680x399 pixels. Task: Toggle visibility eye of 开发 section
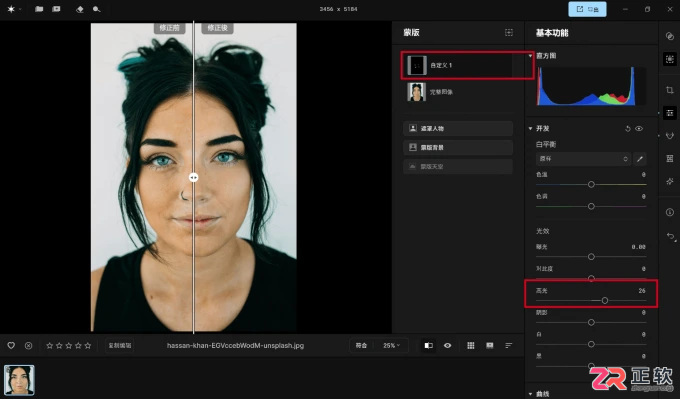point(639,128)
